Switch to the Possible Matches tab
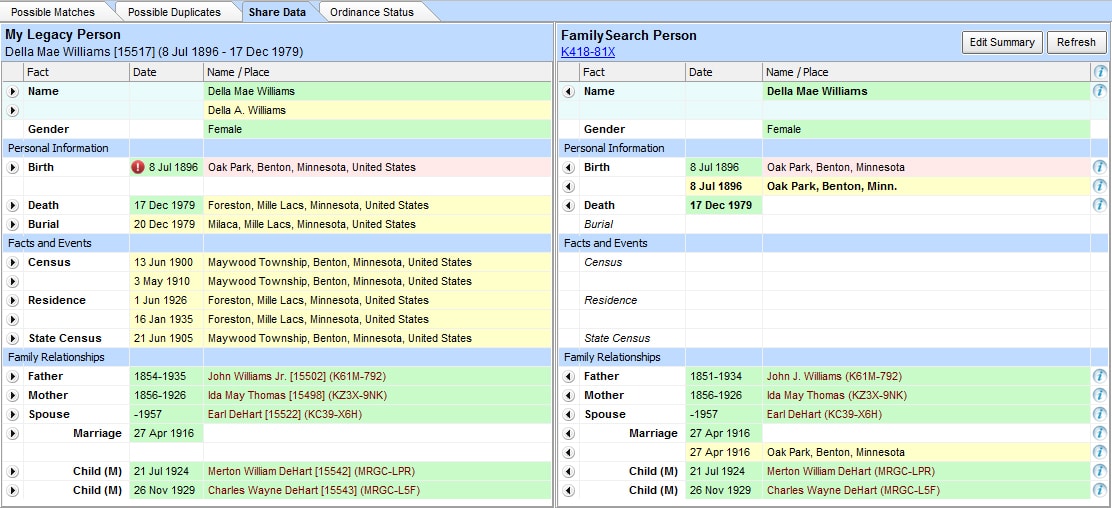 point(53,12)
